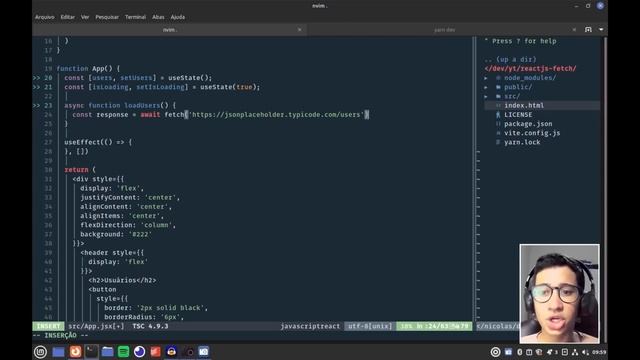
Task: Click the '.. (up a dir)' entry
Action: point(511,60)
